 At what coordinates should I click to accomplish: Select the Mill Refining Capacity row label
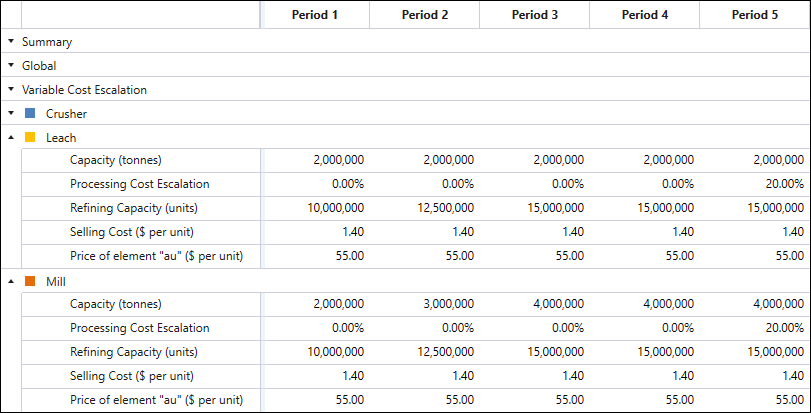pyautogui.click(x=133, y=352)
